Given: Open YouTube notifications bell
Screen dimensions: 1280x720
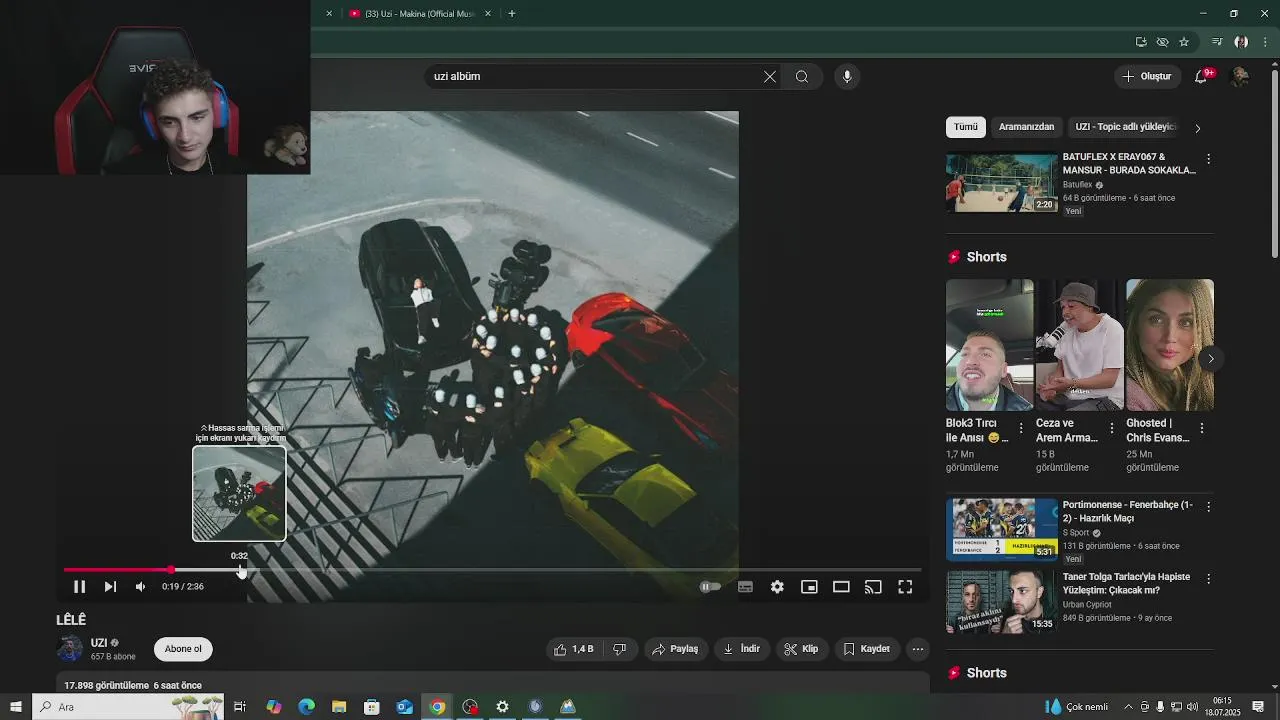Looking at the screenshot, I should click(1202, 77).
